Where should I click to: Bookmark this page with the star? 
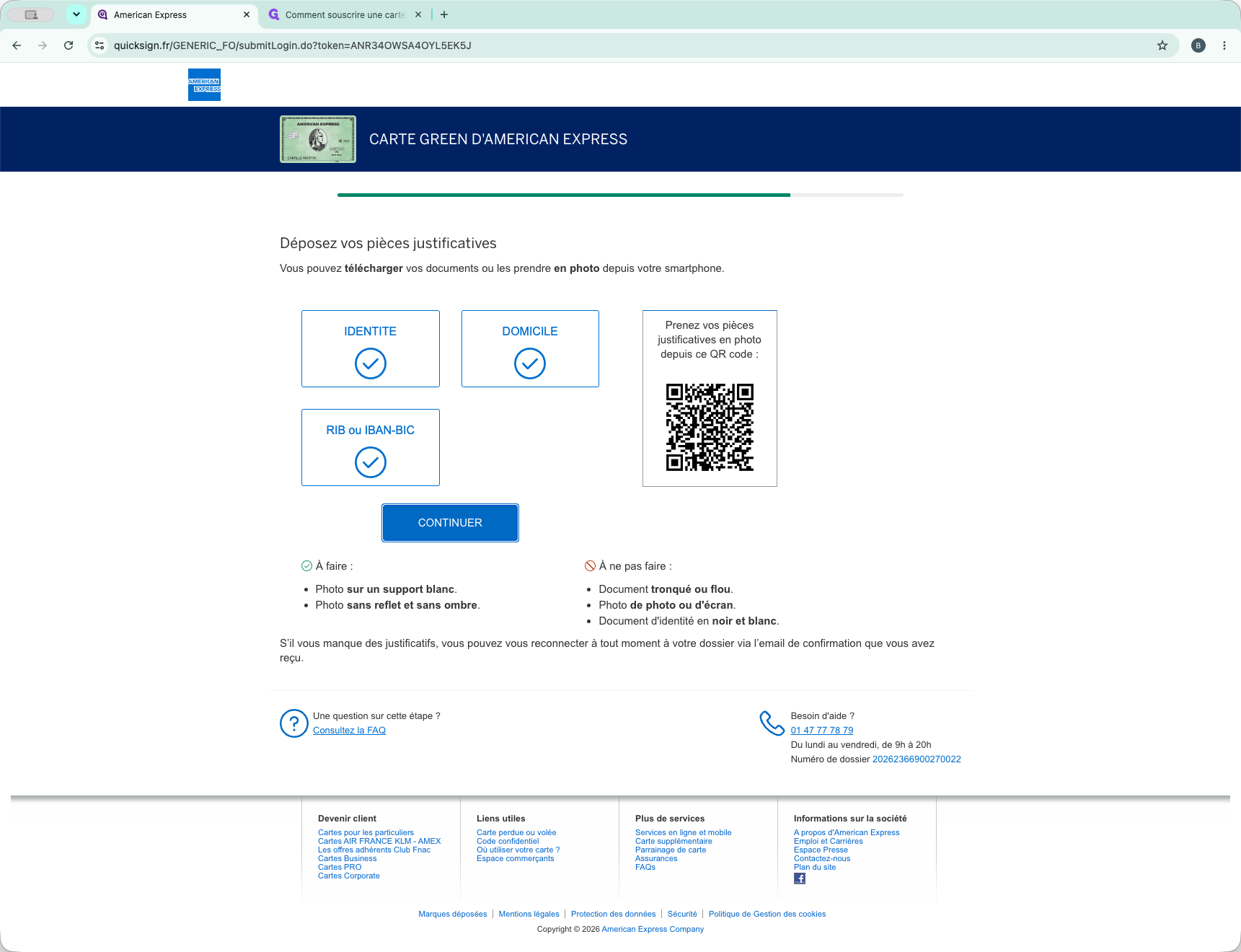1162,45
